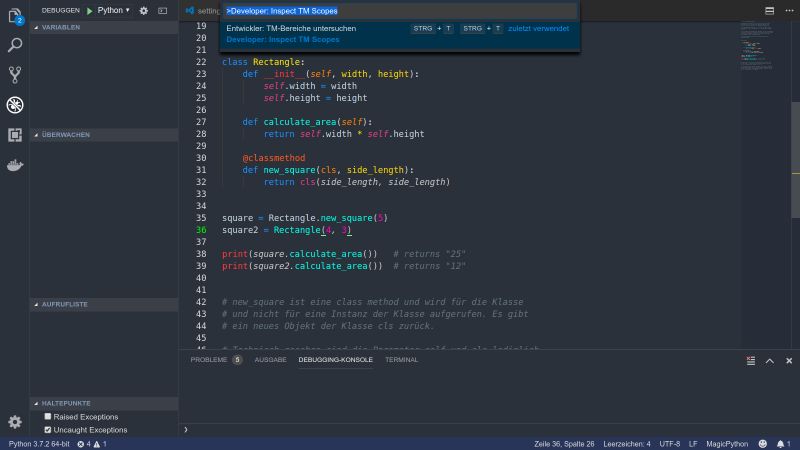Clear the debug console output

pos(751,361)
